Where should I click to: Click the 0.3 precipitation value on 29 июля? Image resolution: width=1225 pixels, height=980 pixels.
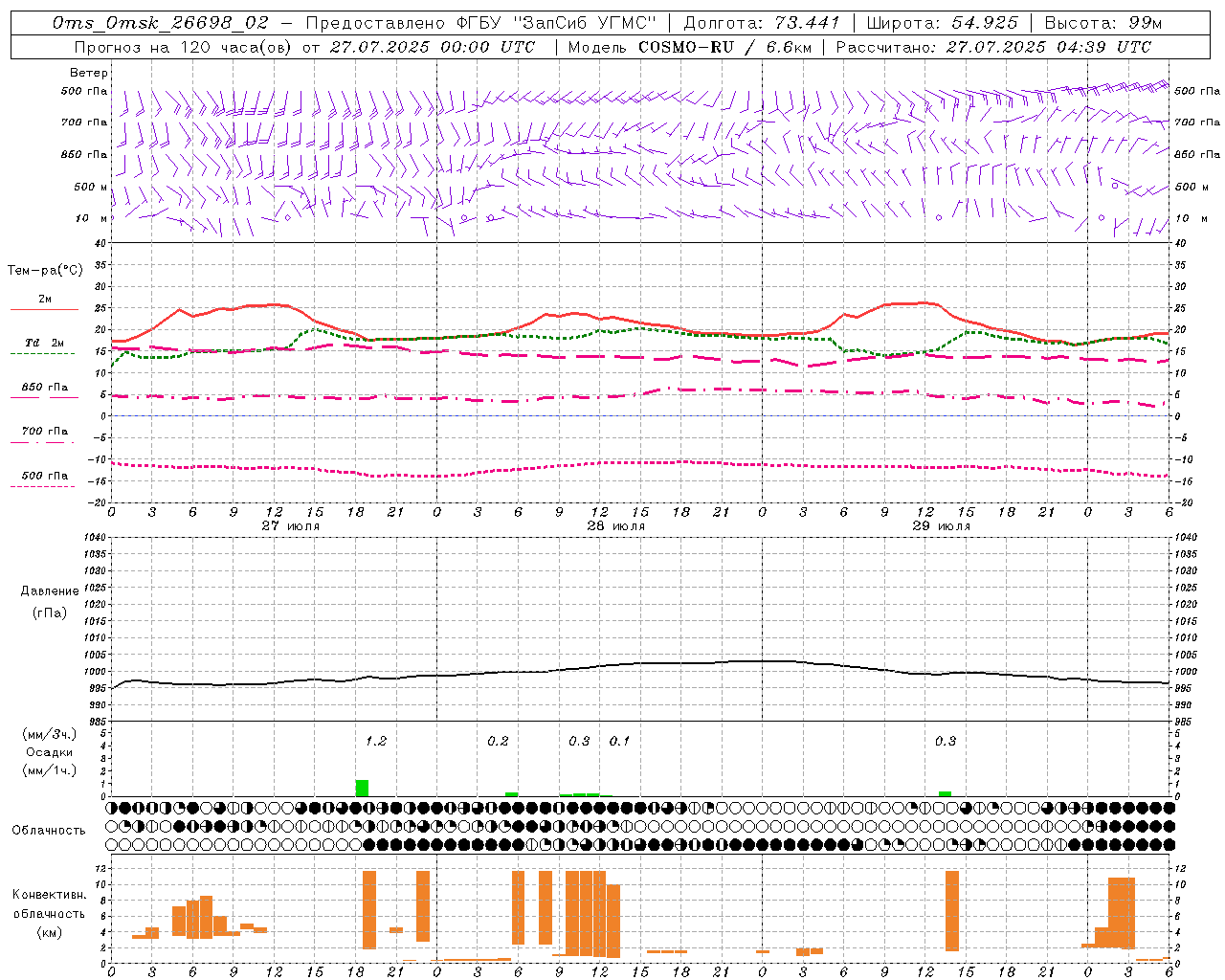pyautogui.click(x=946, y=741)
